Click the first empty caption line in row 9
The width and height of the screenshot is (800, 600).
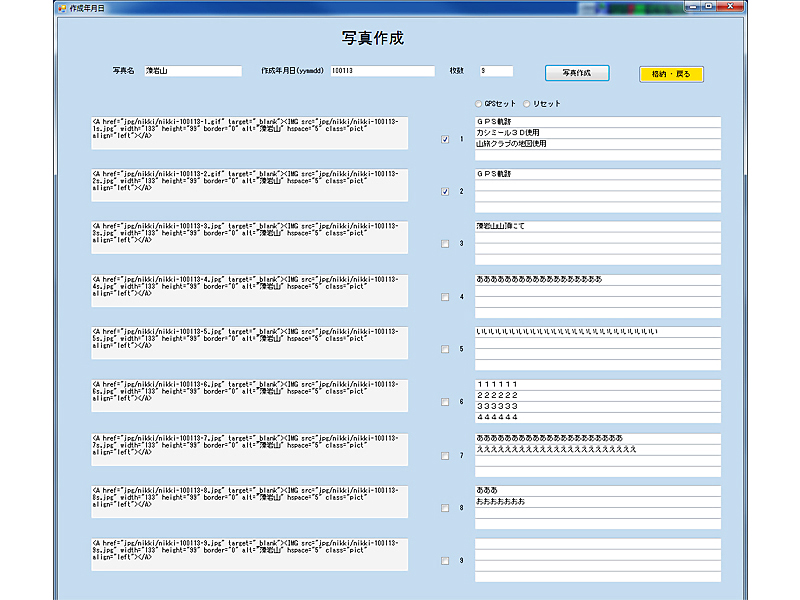pos(597,544)
